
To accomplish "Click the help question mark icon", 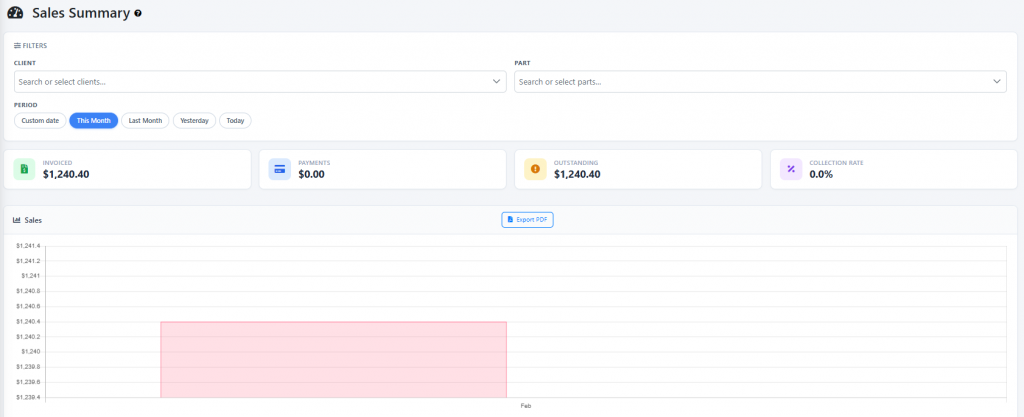I will (138, 14).
